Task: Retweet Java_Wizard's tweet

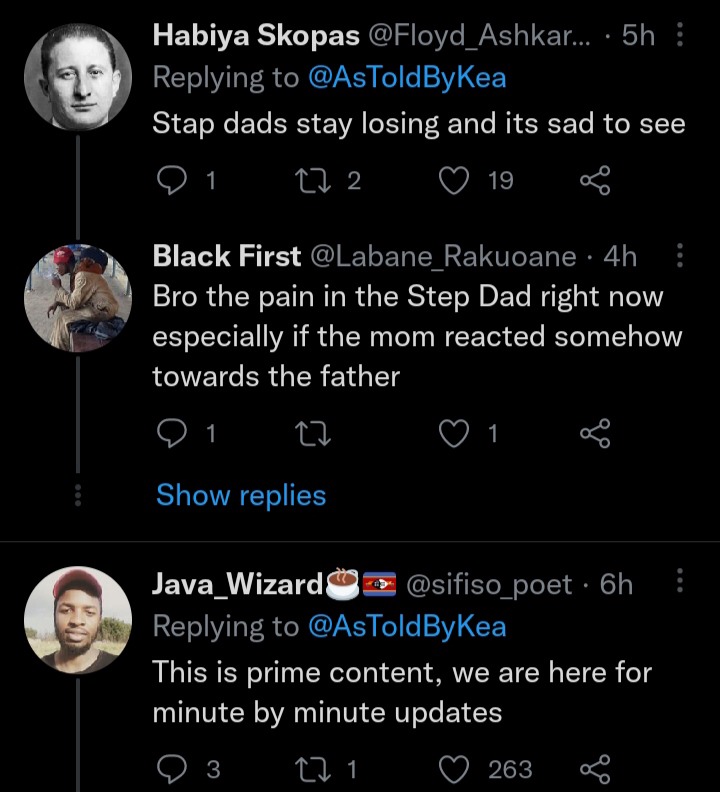Action: pyautogui.click(x=313, y=769)
